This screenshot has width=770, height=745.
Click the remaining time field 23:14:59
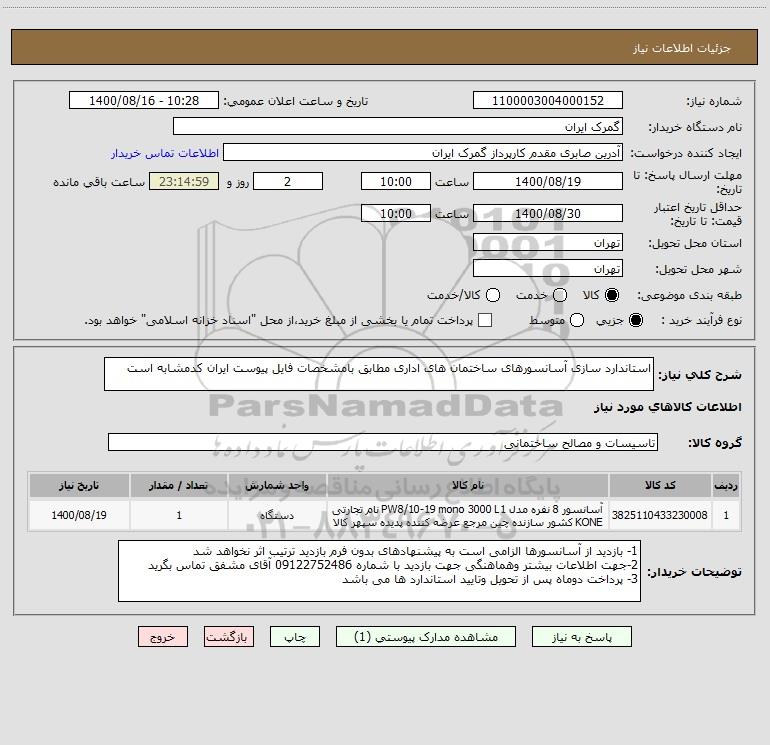click(x=184, y=181)
